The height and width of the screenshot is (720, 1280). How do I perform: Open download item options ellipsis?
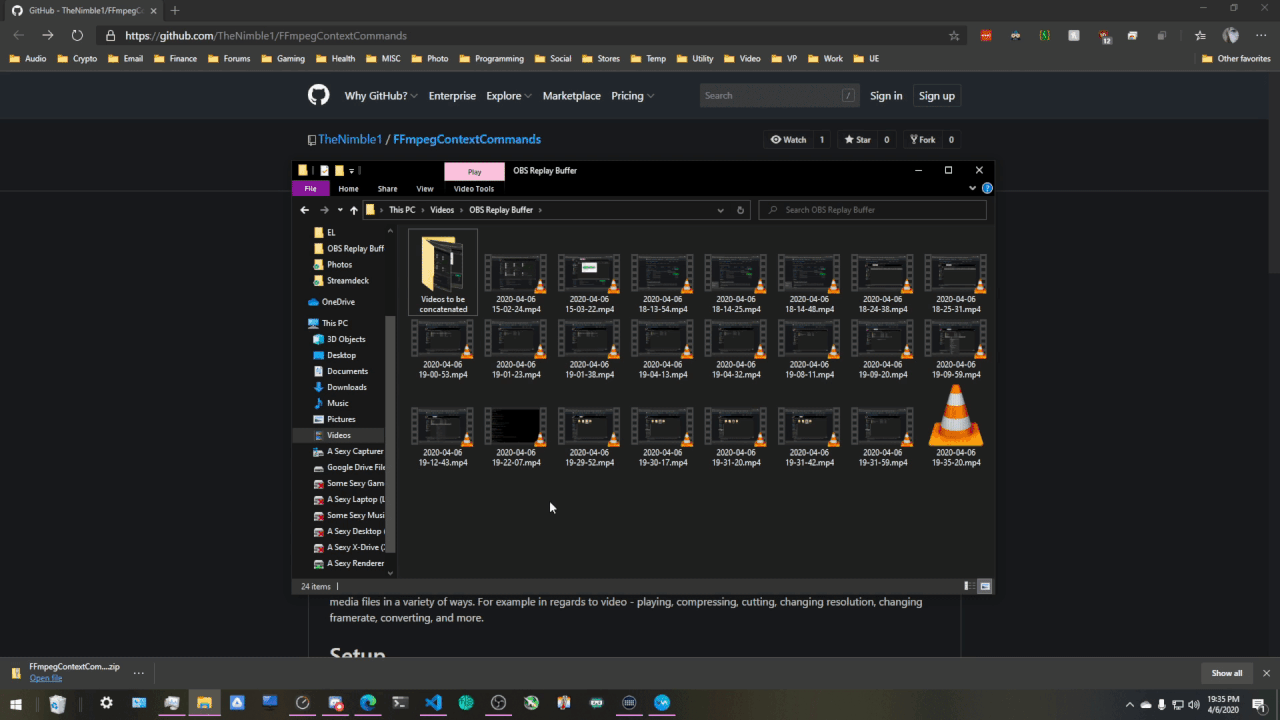point(139,672)
